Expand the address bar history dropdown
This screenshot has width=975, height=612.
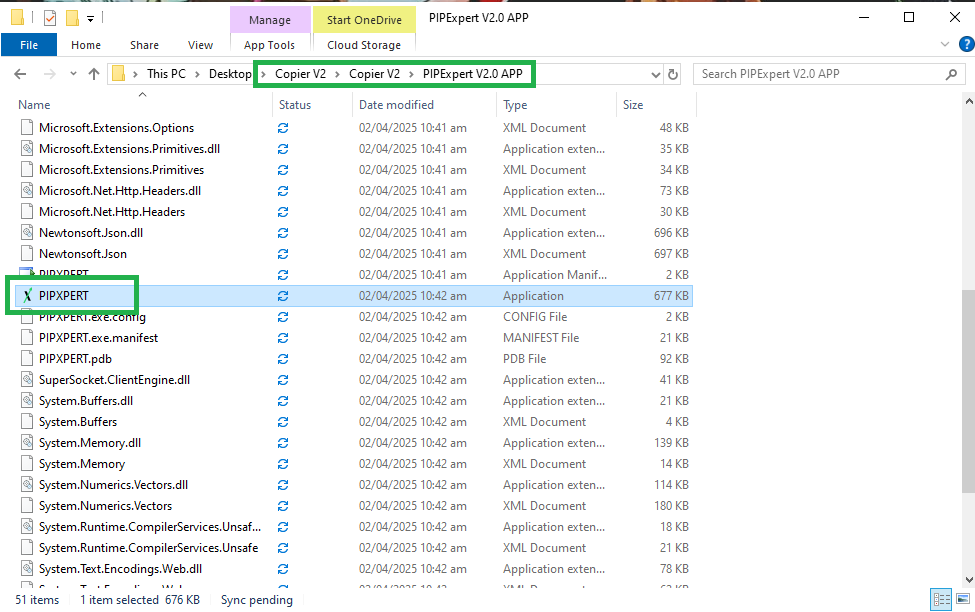pyautogui.click(x=655, y=75)
